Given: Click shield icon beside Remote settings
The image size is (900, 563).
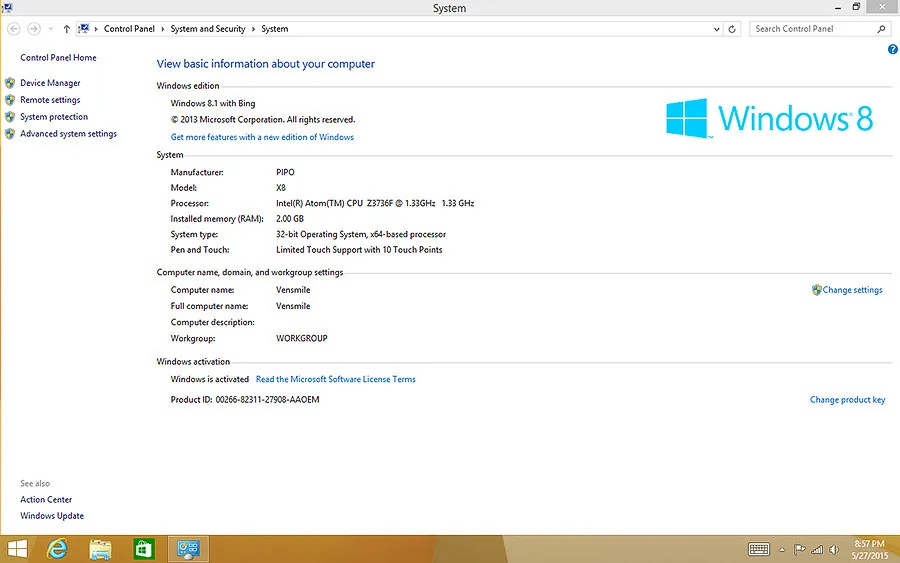Looking at the screenshot, I should point(10,100).
